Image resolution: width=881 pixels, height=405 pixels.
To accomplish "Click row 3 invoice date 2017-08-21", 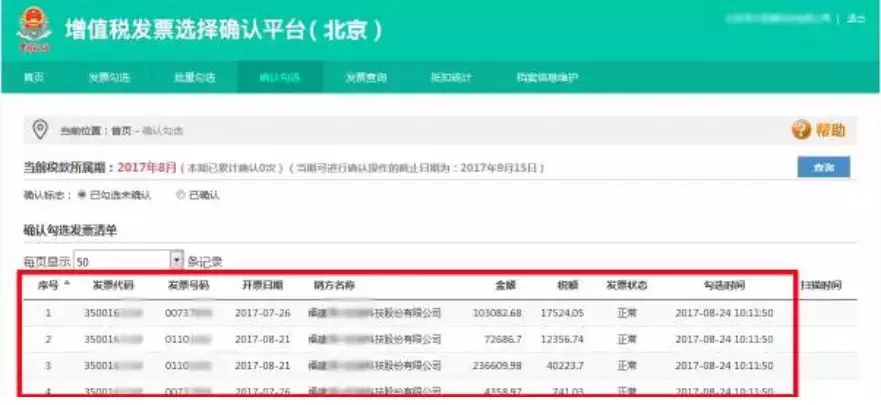I will click(262, 366).
